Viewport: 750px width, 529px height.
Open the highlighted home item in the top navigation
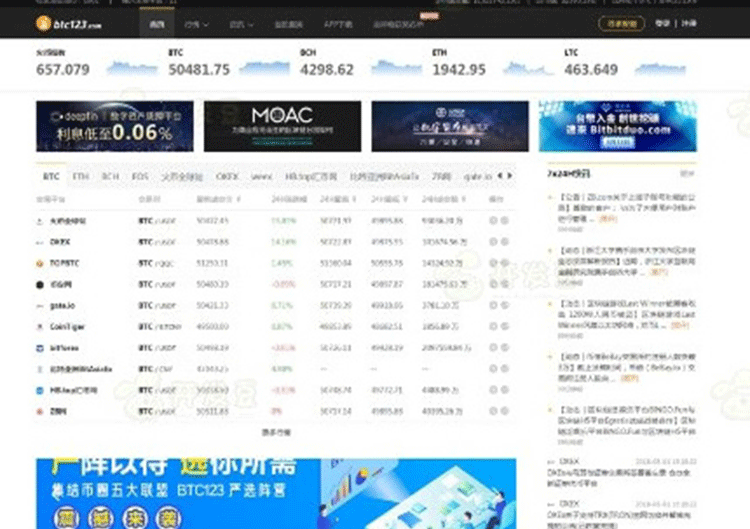(x=157, y=24)
